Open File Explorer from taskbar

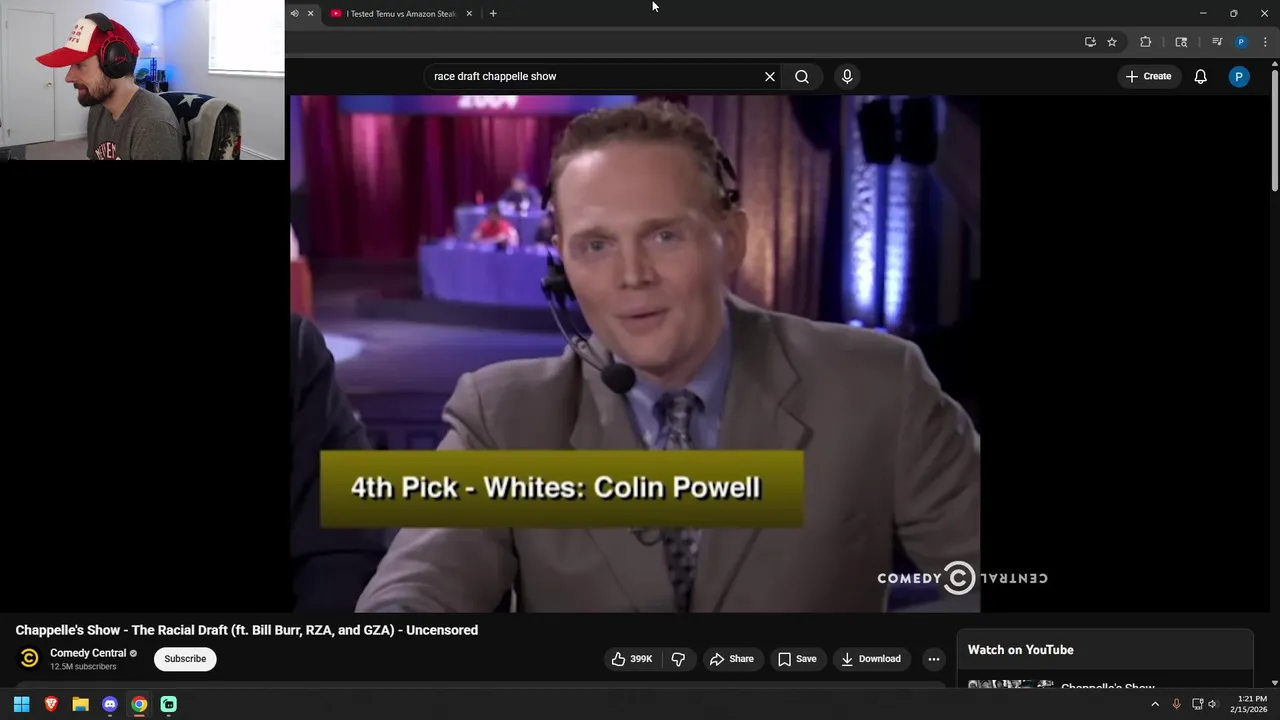pyautogui.click(x=80, y=704)
